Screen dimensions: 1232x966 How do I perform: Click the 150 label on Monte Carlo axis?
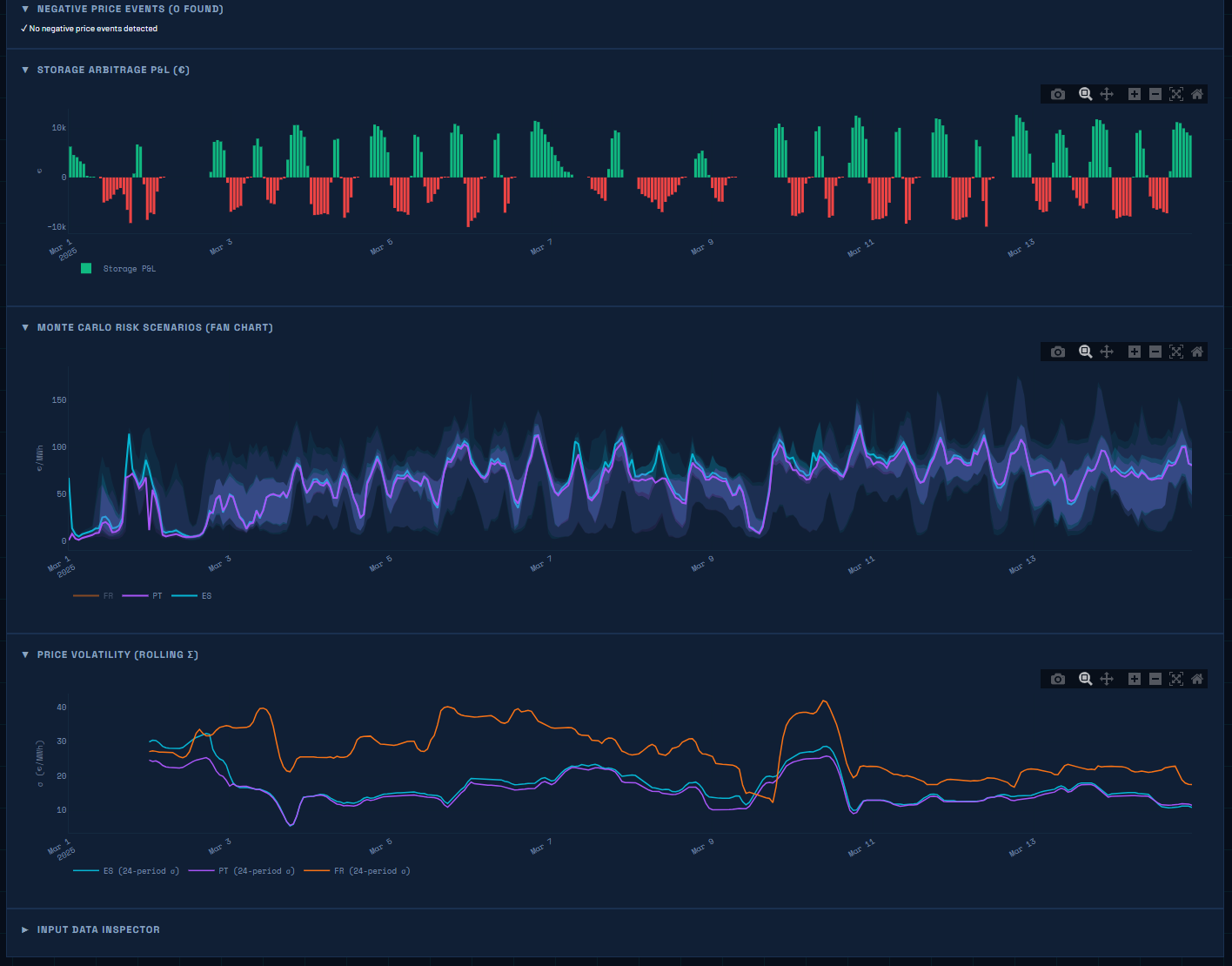(59, 400)
